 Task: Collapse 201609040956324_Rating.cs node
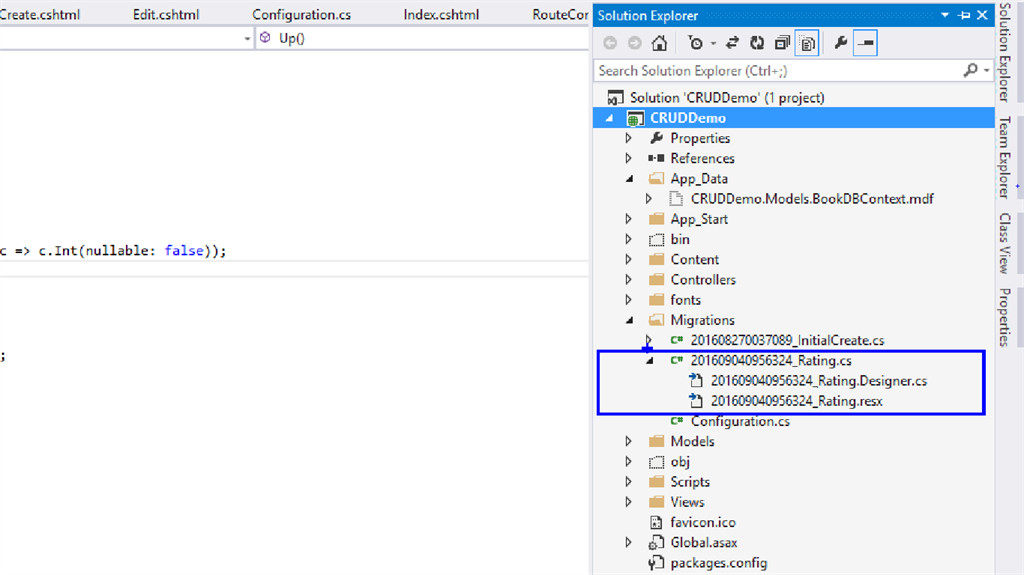650,361
